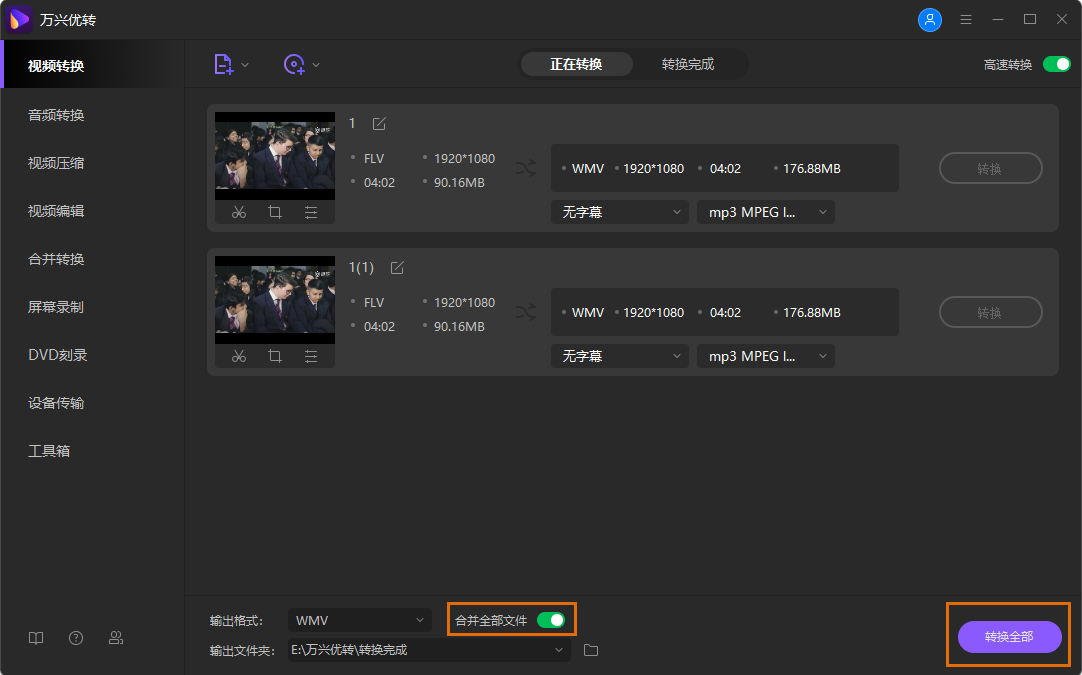The width and height of the screenshot is (1082, 675).
Task: Open the help question mark icon
Action: pos(76,638)
